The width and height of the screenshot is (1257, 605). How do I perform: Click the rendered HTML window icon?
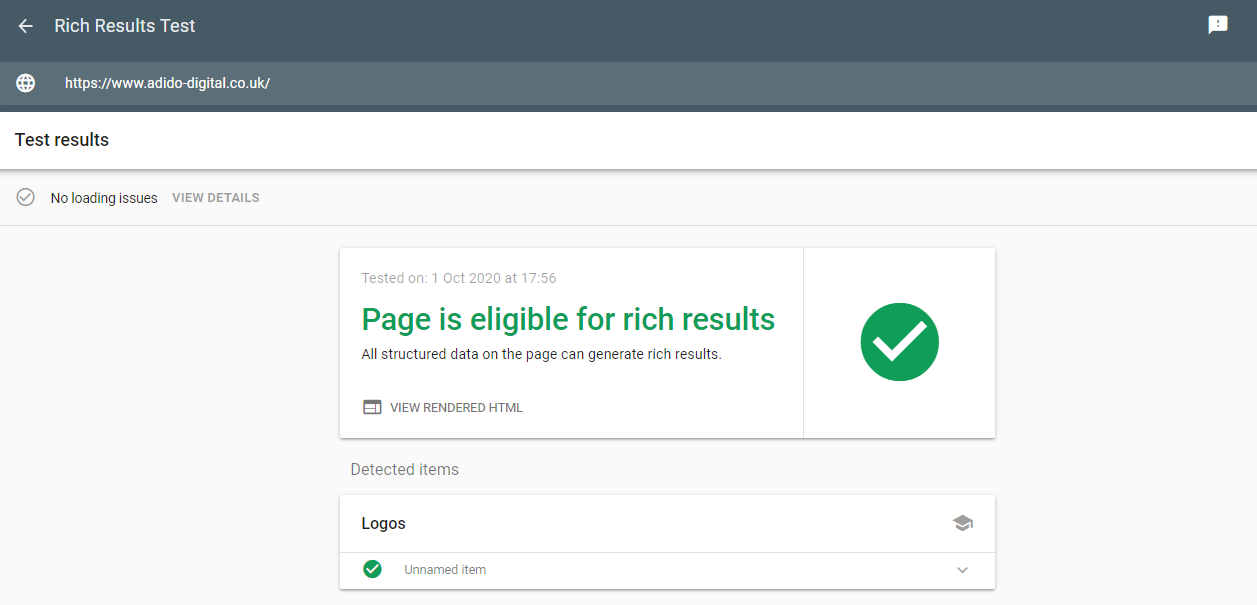point(372,408)
